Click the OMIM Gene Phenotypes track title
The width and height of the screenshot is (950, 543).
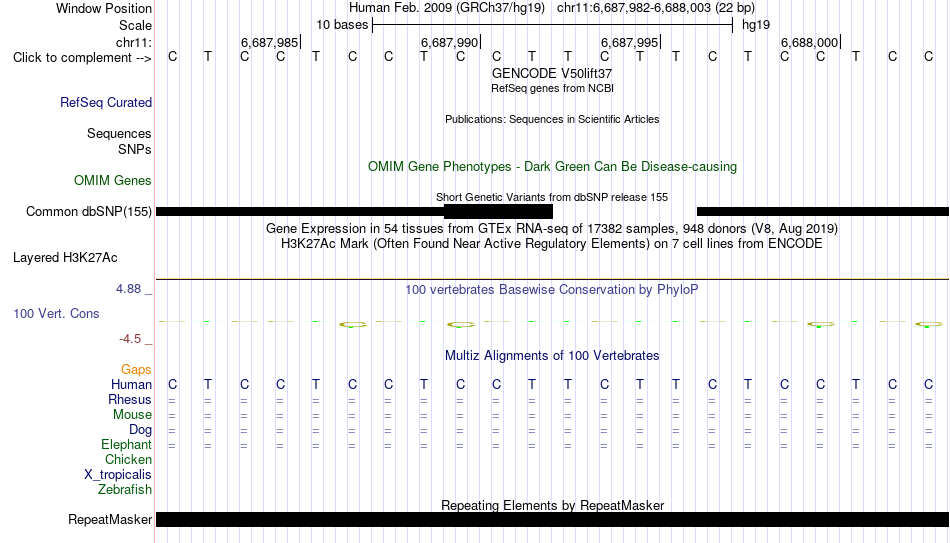click(x=552, y=167)
